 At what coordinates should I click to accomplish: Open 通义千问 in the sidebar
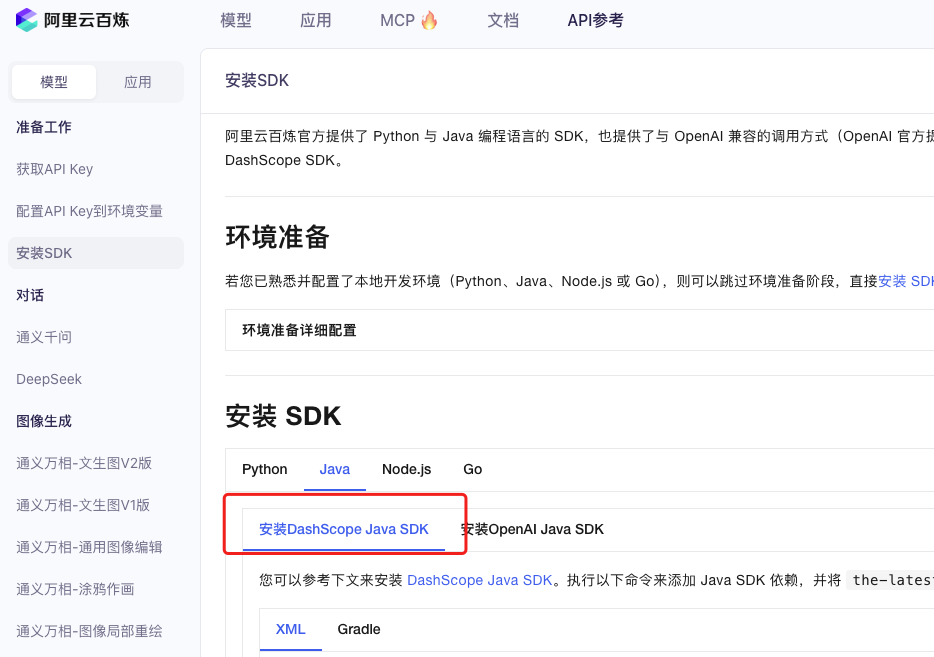click(44, 337)
